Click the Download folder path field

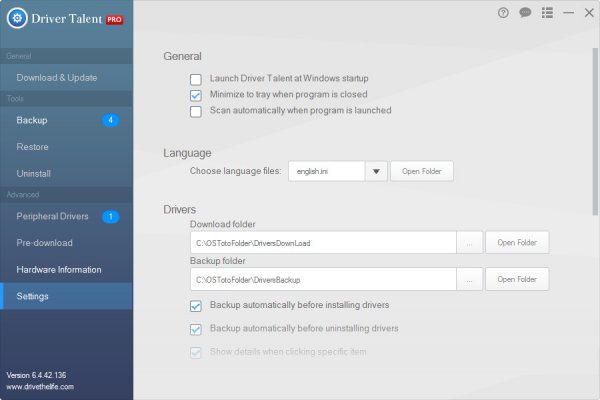[x=323, y=242]
